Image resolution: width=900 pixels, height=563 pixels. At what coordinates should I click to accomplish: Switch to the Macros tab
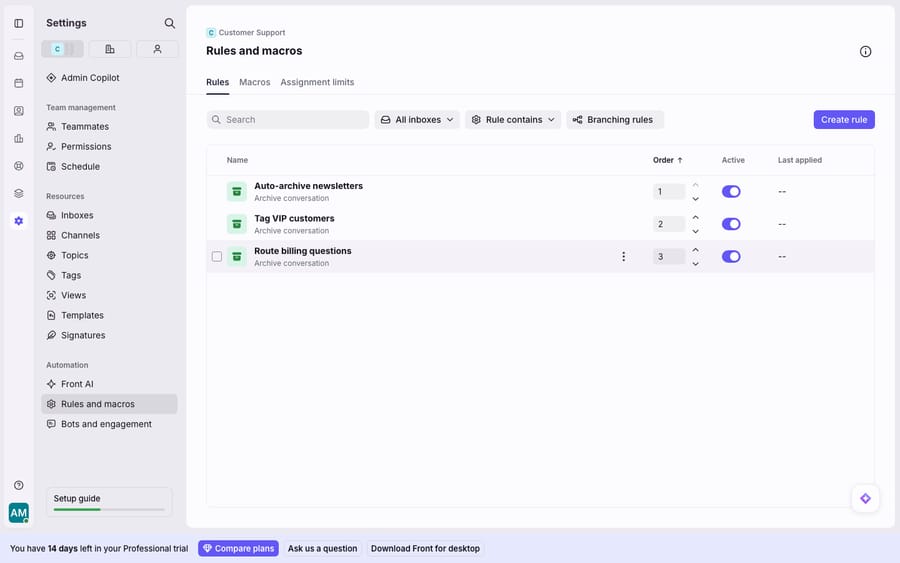(254, 82)
